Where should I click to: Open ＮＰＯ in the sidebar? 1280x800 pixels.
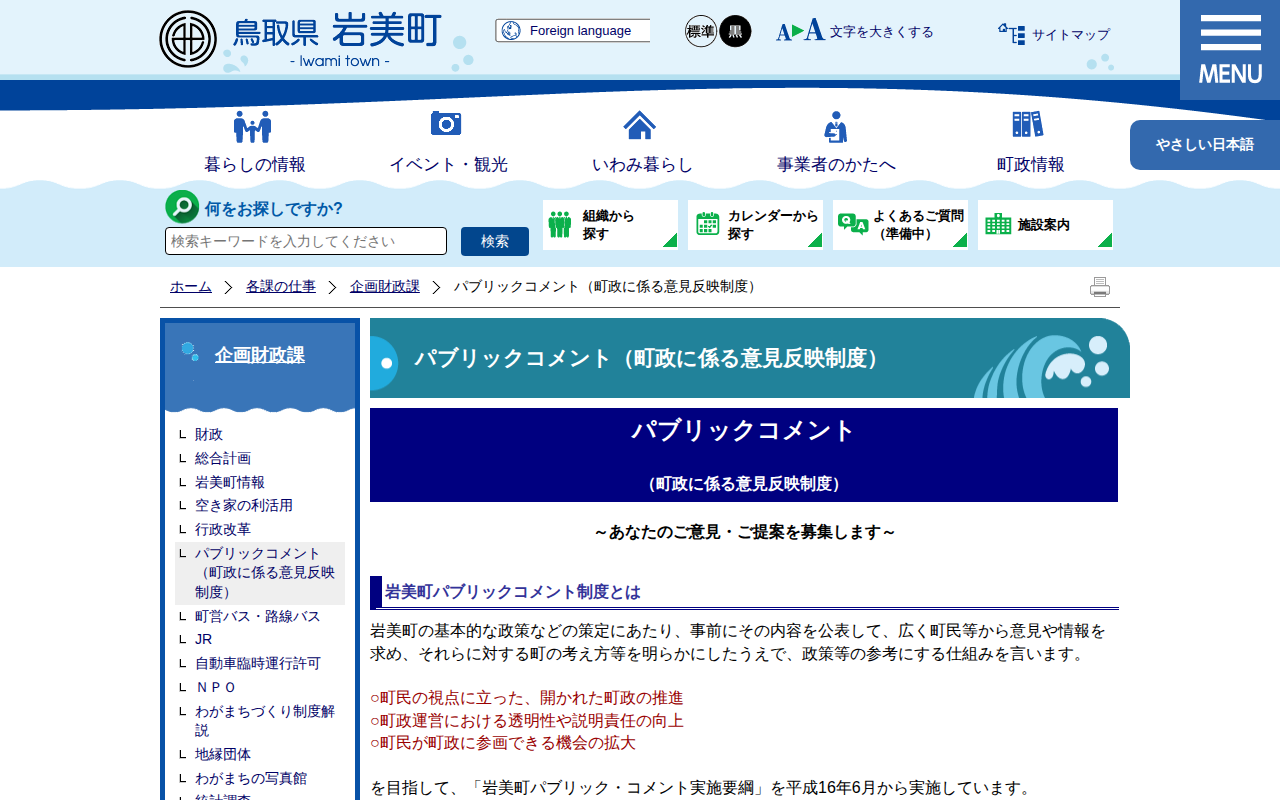pos(216,687)
